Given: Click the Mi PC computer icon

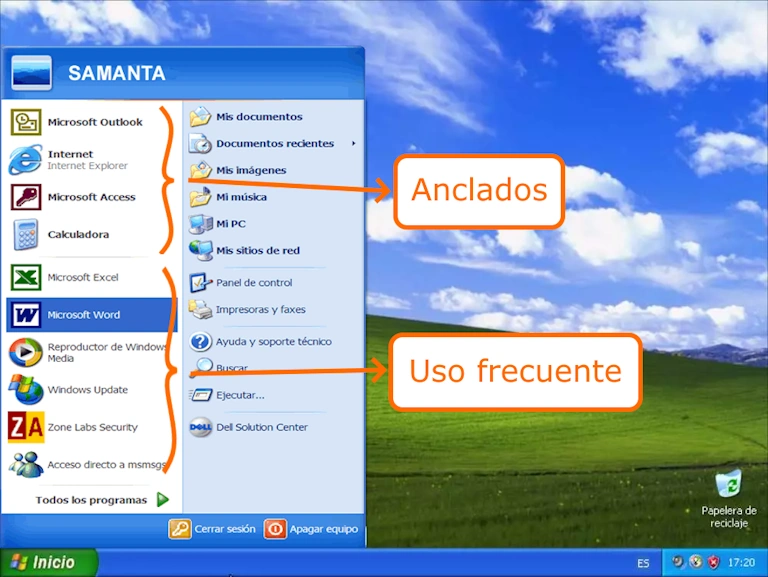Looking at the screenshot, I should coord(200,224).
